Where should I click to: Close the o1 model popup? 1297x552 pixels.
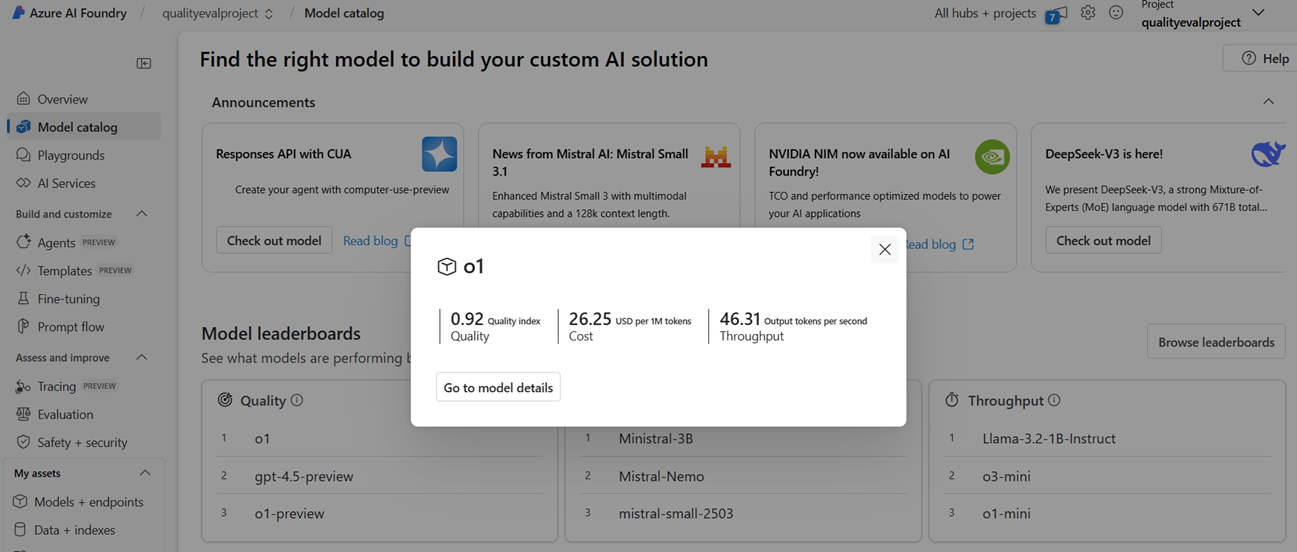[884, 249]
